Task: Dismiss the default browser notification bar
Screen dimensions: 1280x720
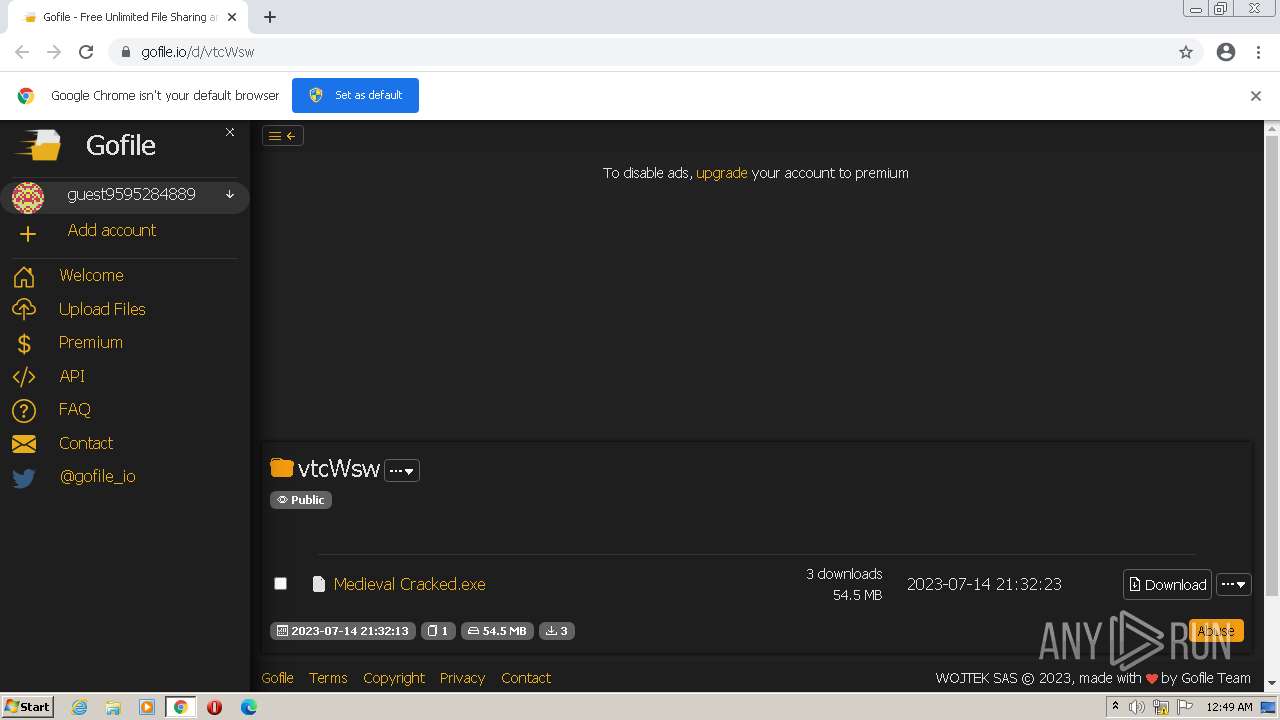Action: coord(1256,96)
